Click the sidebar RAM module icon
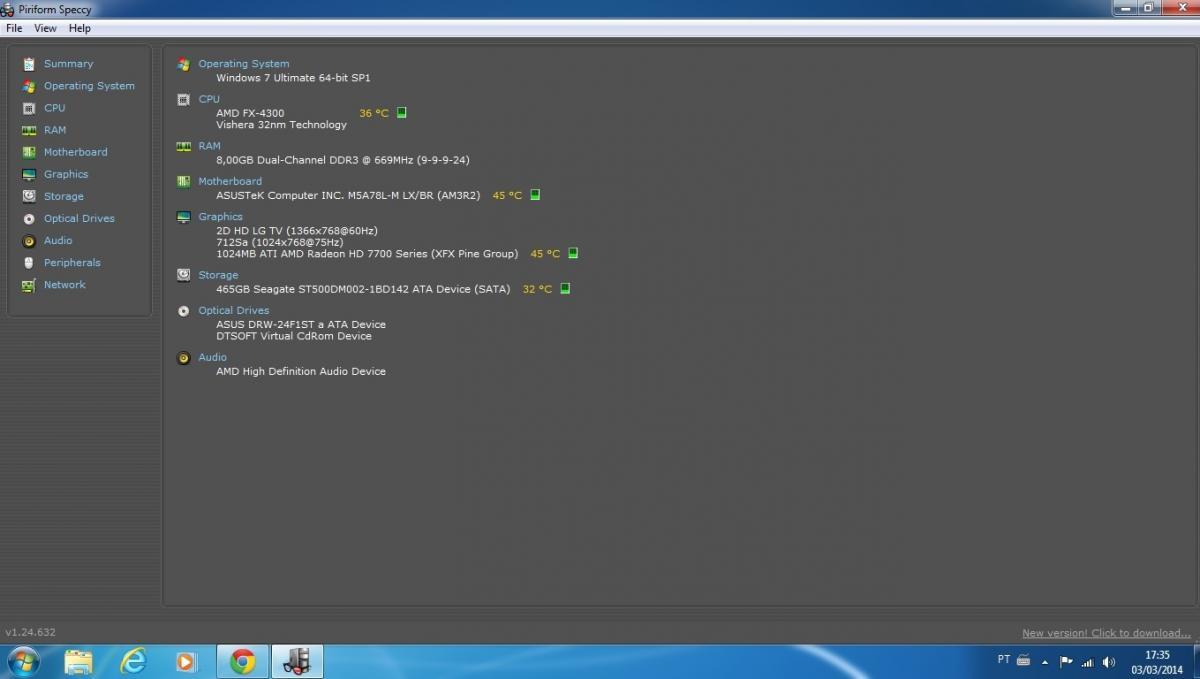 tap(29, 130)
